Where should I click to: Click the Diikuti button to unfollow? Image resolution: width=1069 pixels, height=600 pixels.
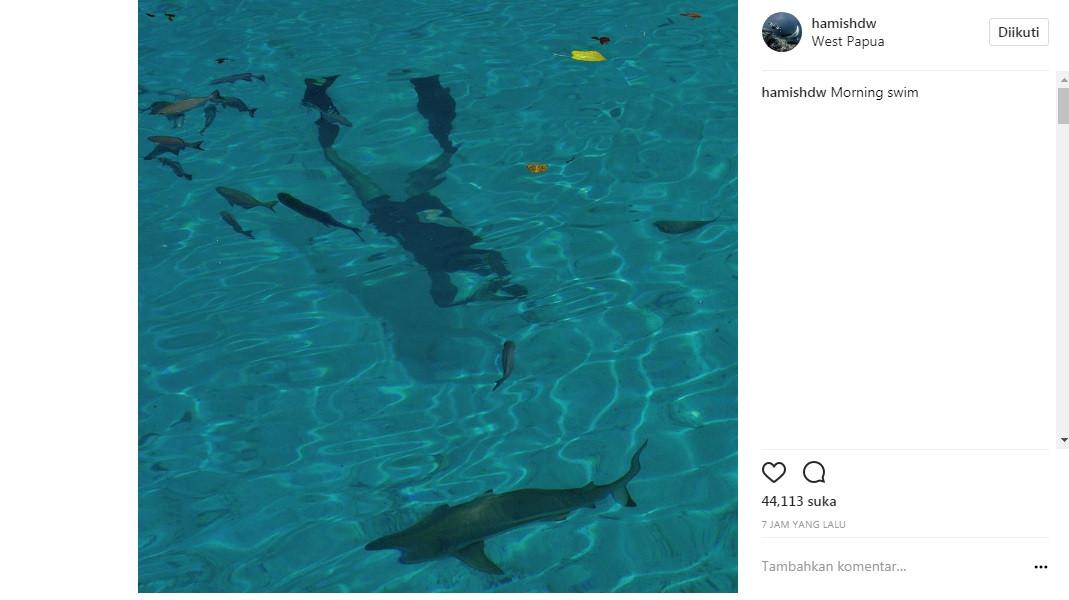1018,31
